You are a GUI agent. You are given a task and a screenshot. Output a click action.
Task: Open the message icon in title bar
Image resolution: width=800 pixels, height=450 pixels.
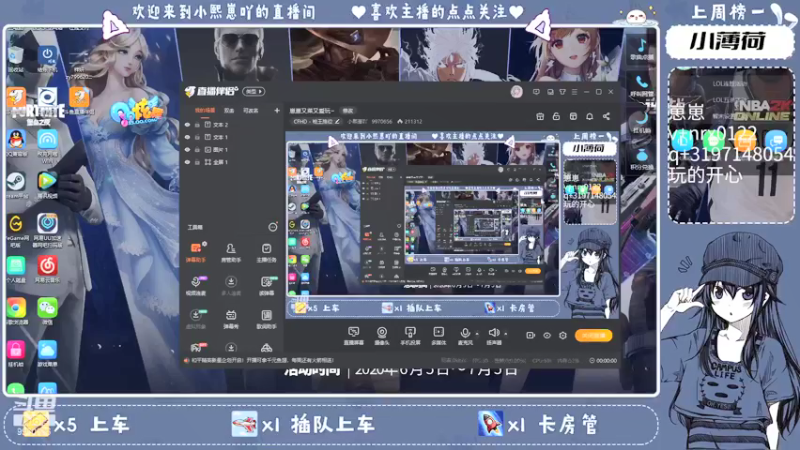click(x=536, y=92)
